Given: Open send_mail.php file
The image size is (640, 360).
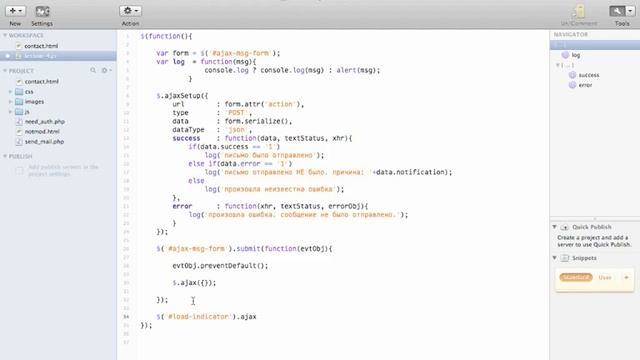Looking at the screenshot, I should point(44,142).
